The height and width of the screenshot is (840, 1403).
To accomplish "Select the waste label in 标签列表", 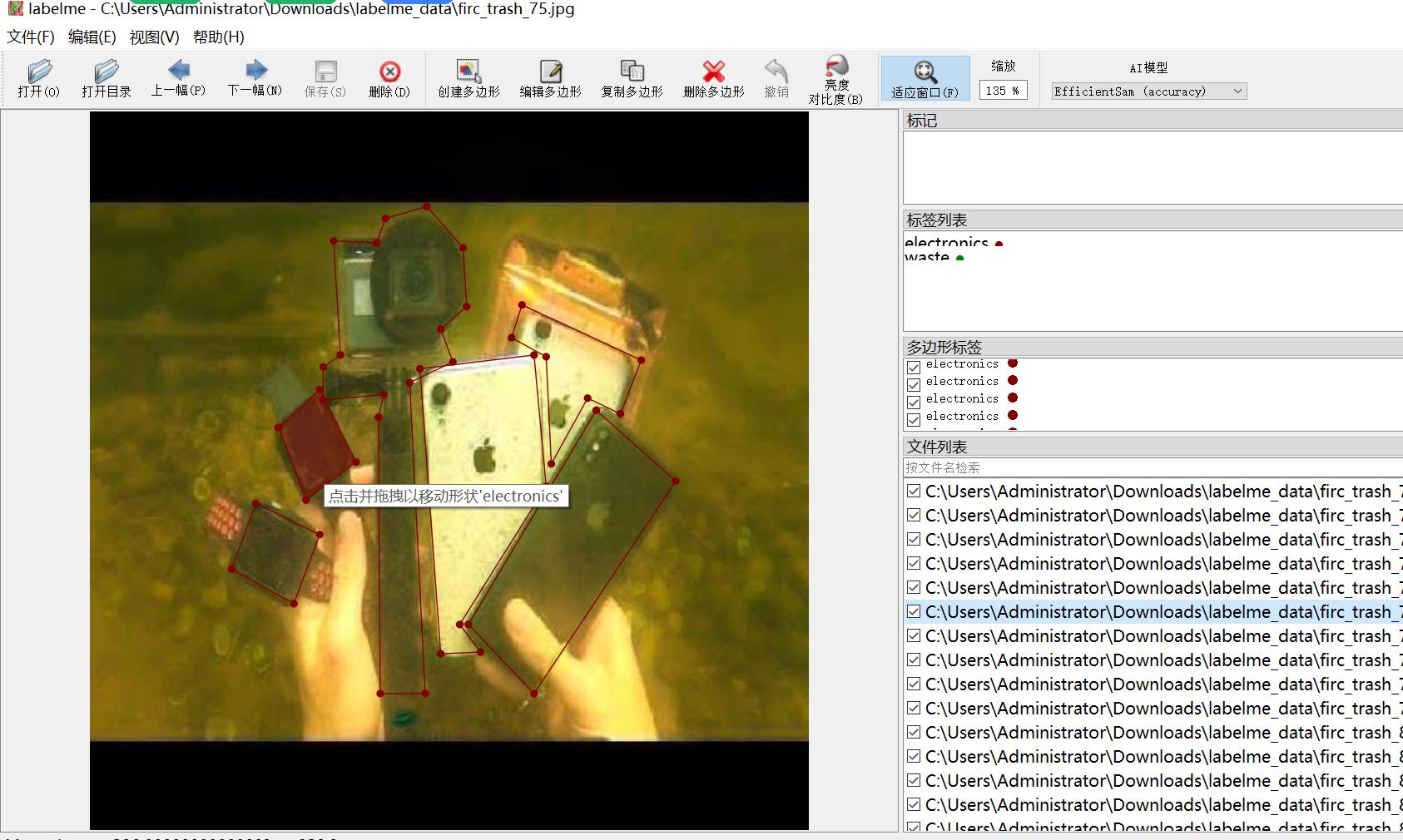I will pos(927,257).
